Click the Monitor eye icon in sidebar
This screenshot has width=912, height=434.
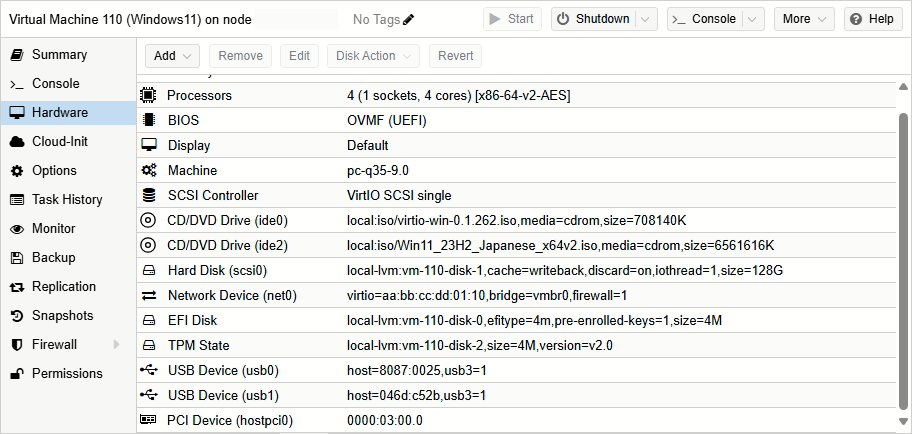pos(17,229)
